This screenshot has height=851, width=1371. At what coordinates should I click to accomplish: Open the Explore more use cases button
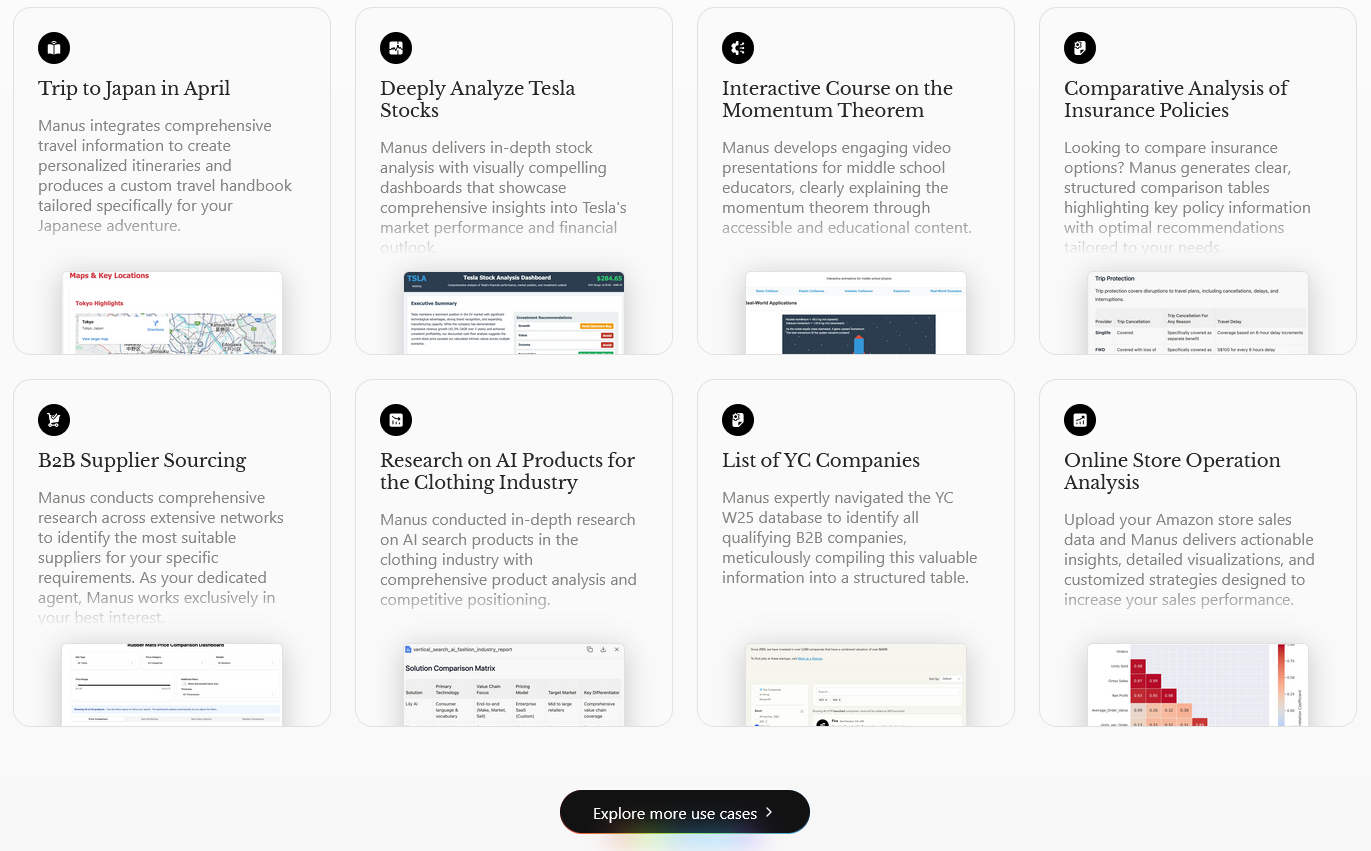tap(674, 813)
